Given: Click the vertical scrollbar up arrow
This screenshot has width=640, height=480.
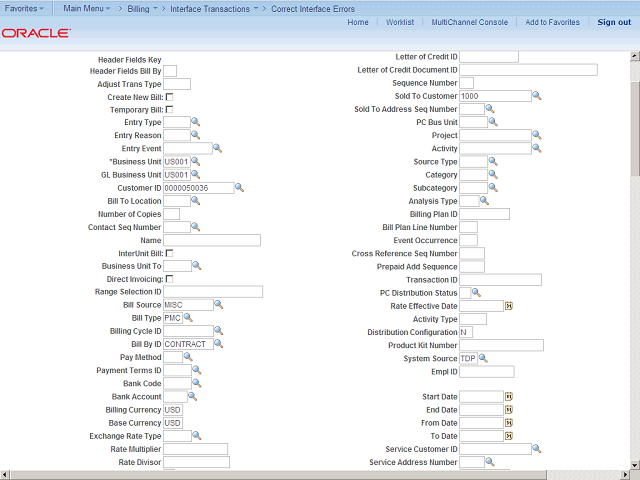Looking at the screenshot, I should point(635,56).
